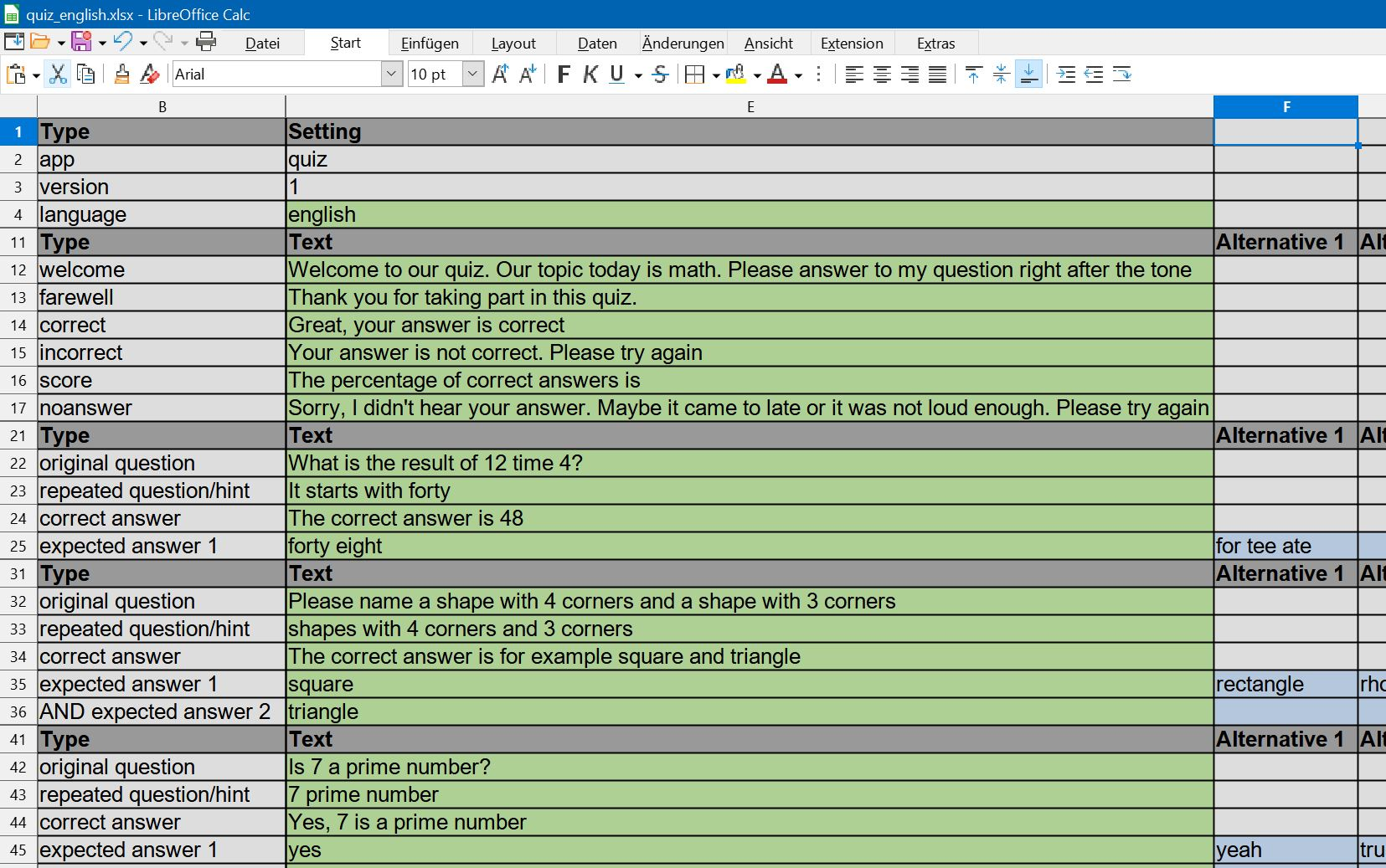Viewport: 1386px width, 868px height.
Task: Select the column B header
Action: coord(162,106)
